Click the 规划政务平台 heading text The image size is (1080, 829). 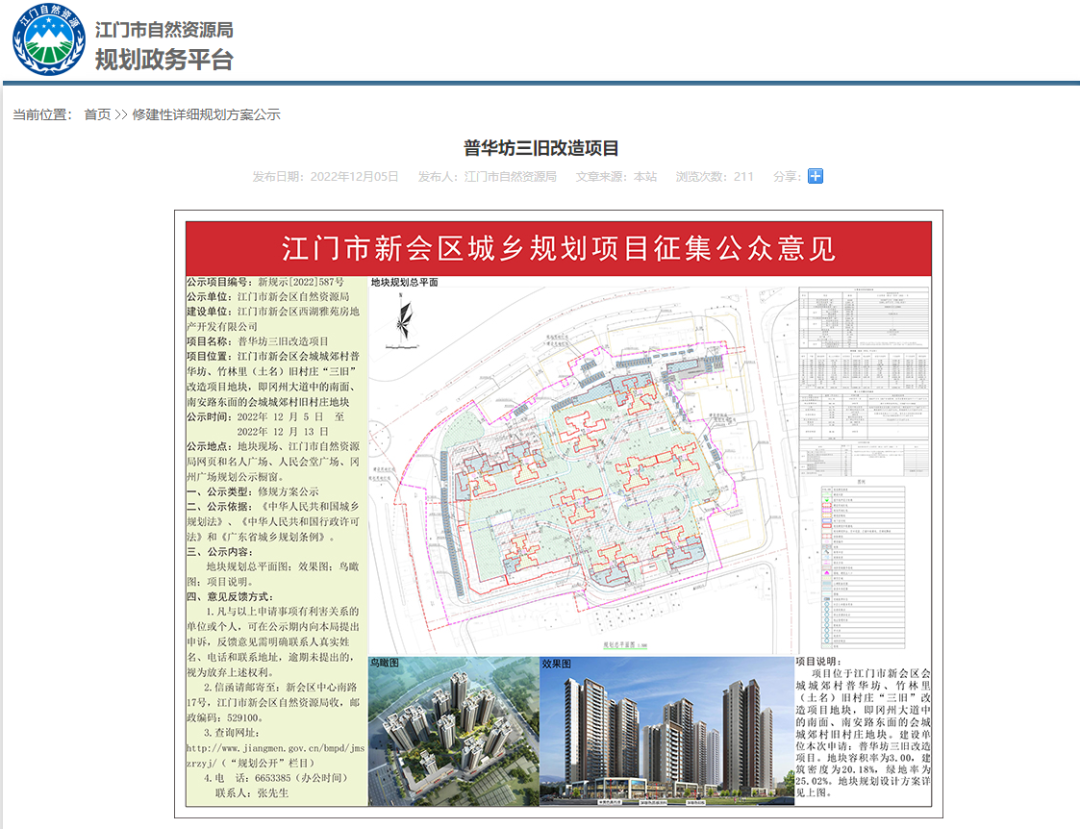click(164, 60)
